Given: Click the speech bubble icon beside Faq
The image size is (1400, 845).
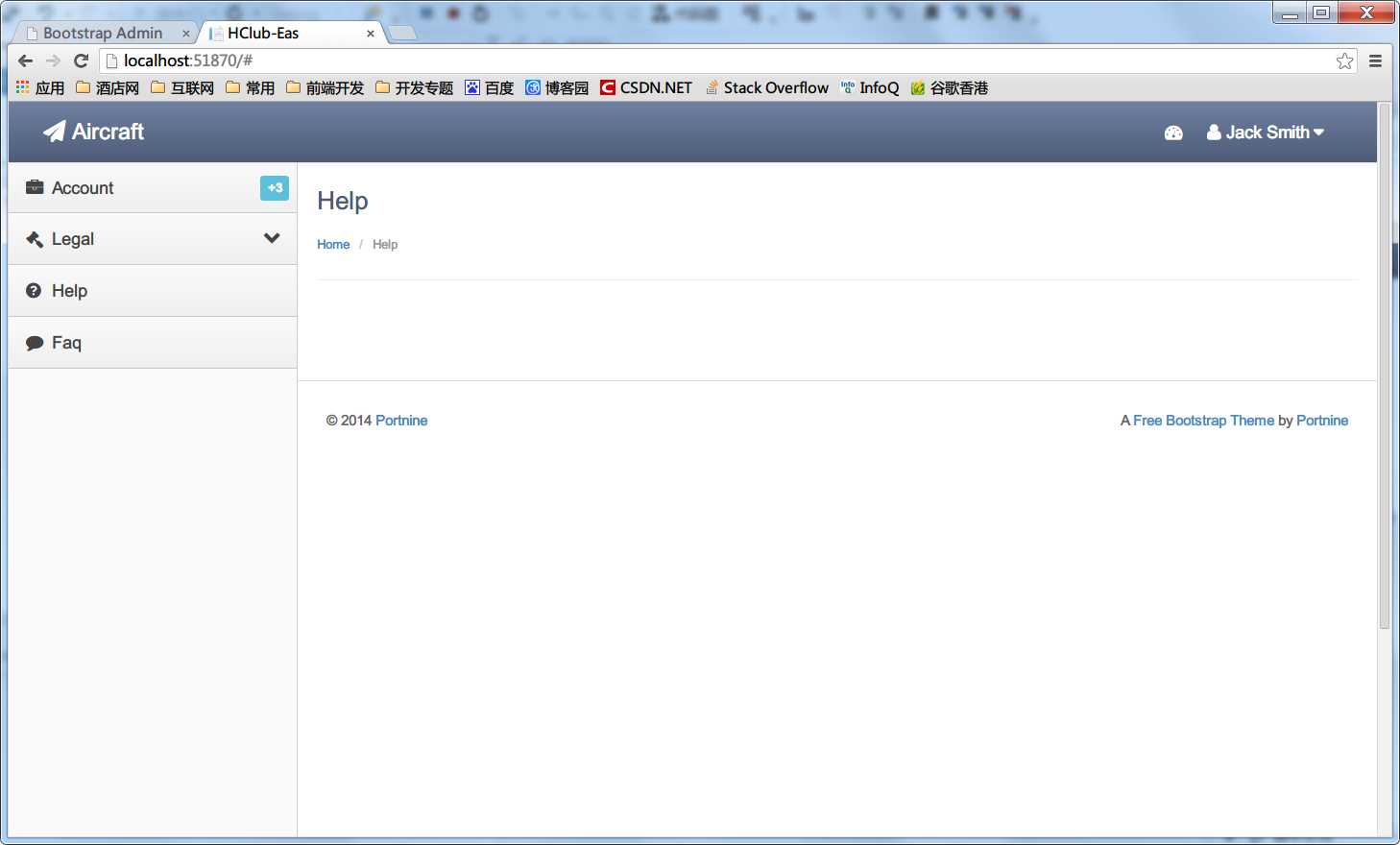Looking at the screenshot, I should tap(35, 343).
